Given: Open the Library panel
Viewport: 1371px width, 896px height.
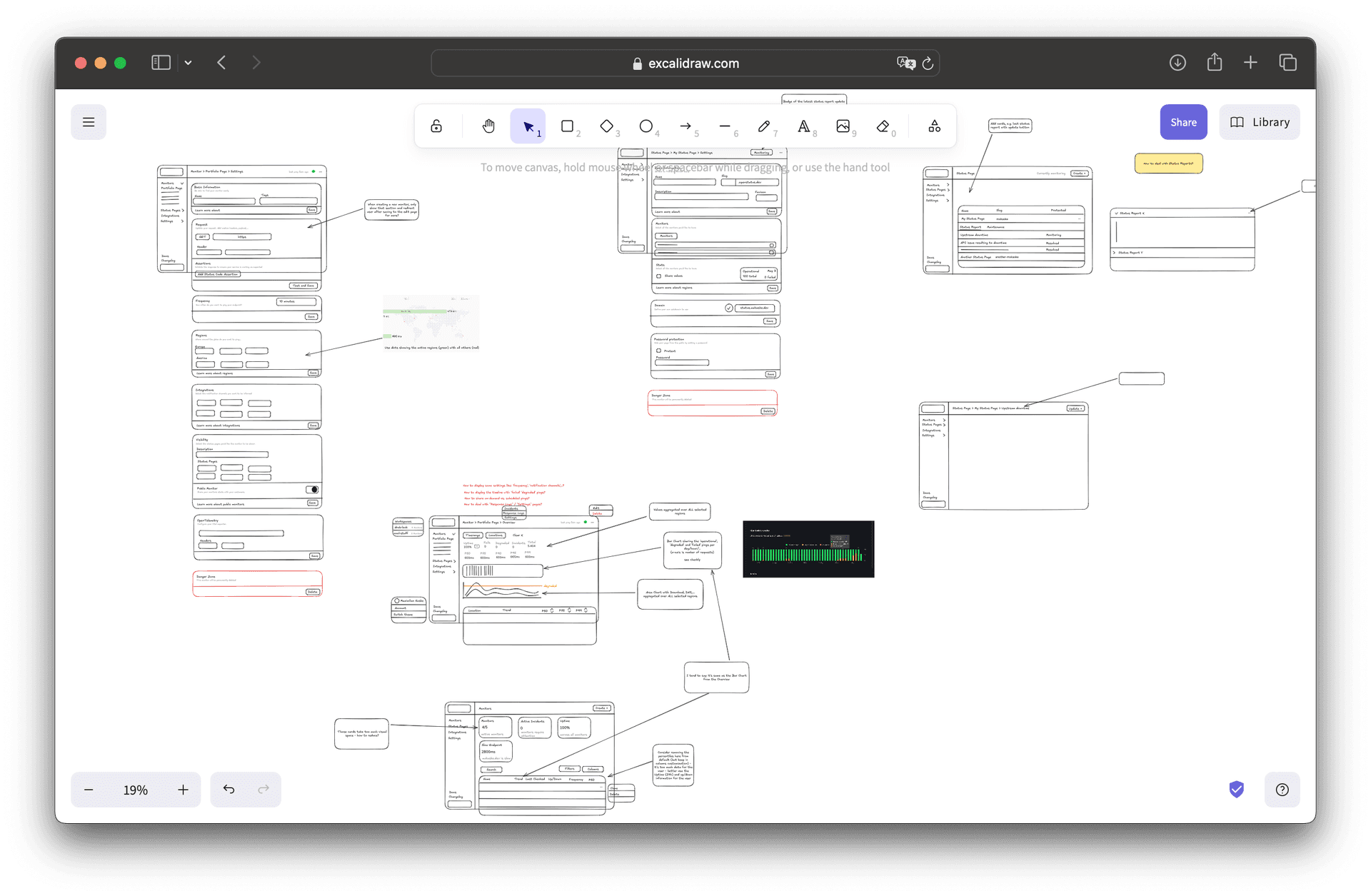Looking at the screenshot, I should pos(1259,121).
